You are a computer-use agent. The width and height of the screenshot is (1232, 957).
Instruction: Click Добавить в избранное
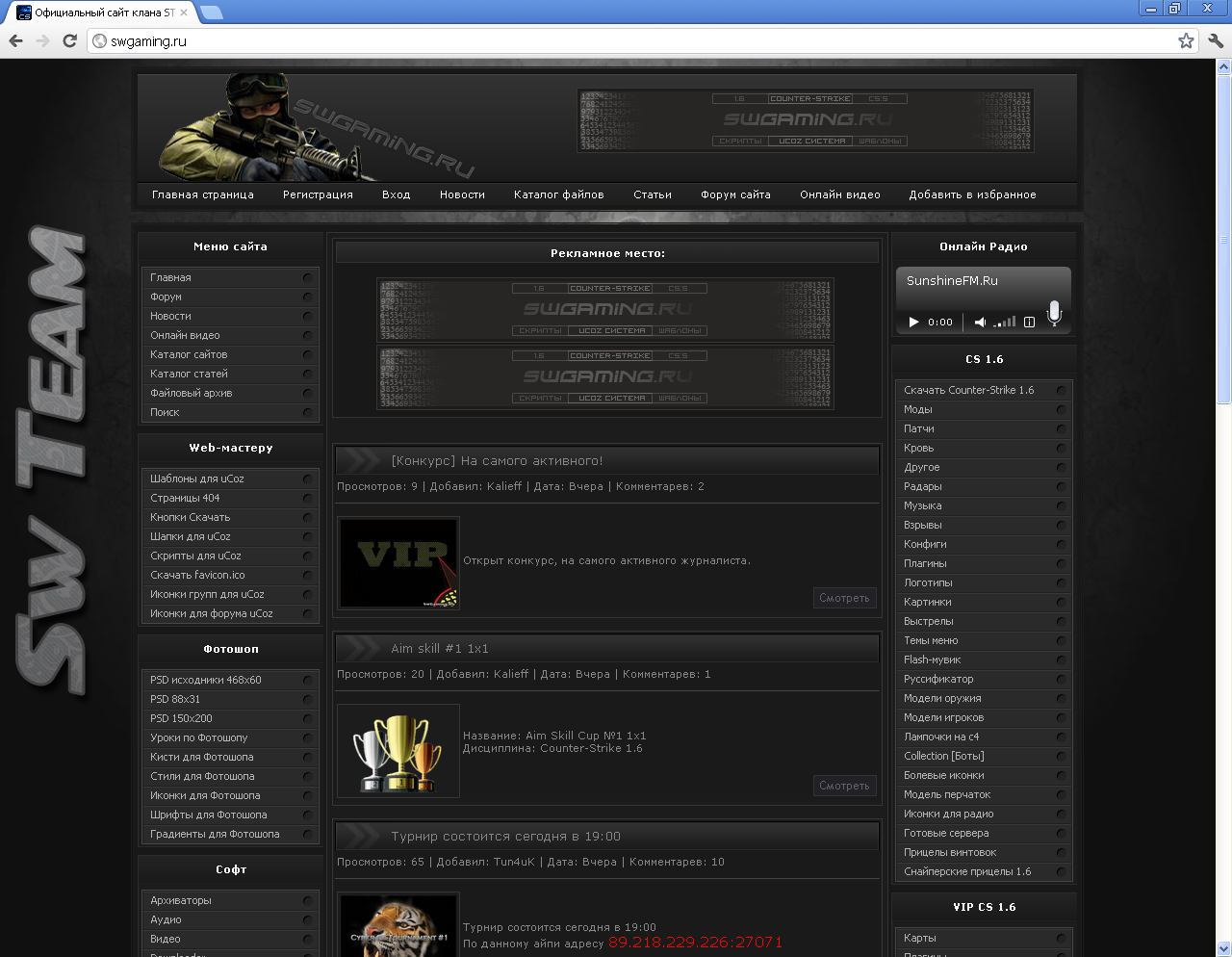[x=972, y=194]
